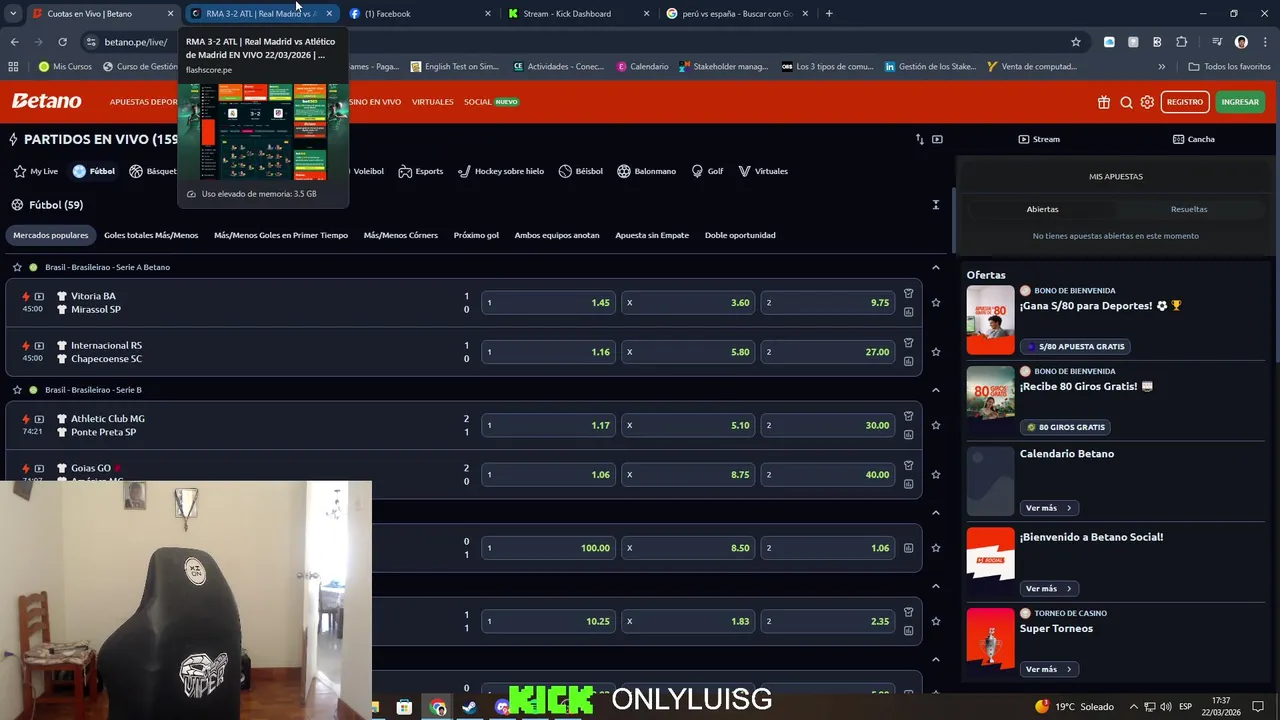The height and width of the screenshot is (720, 1280).
Task: Bet on draw at 5.80 for Internacional RS
Action: (689, 352)
